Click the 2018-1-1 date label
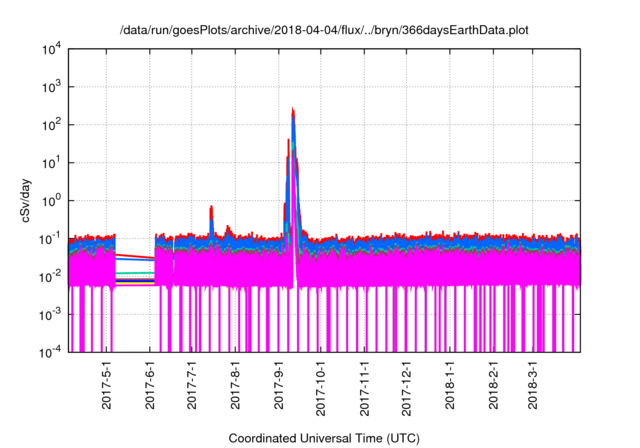This screenshot has width=640, height=448. (450, 384)
